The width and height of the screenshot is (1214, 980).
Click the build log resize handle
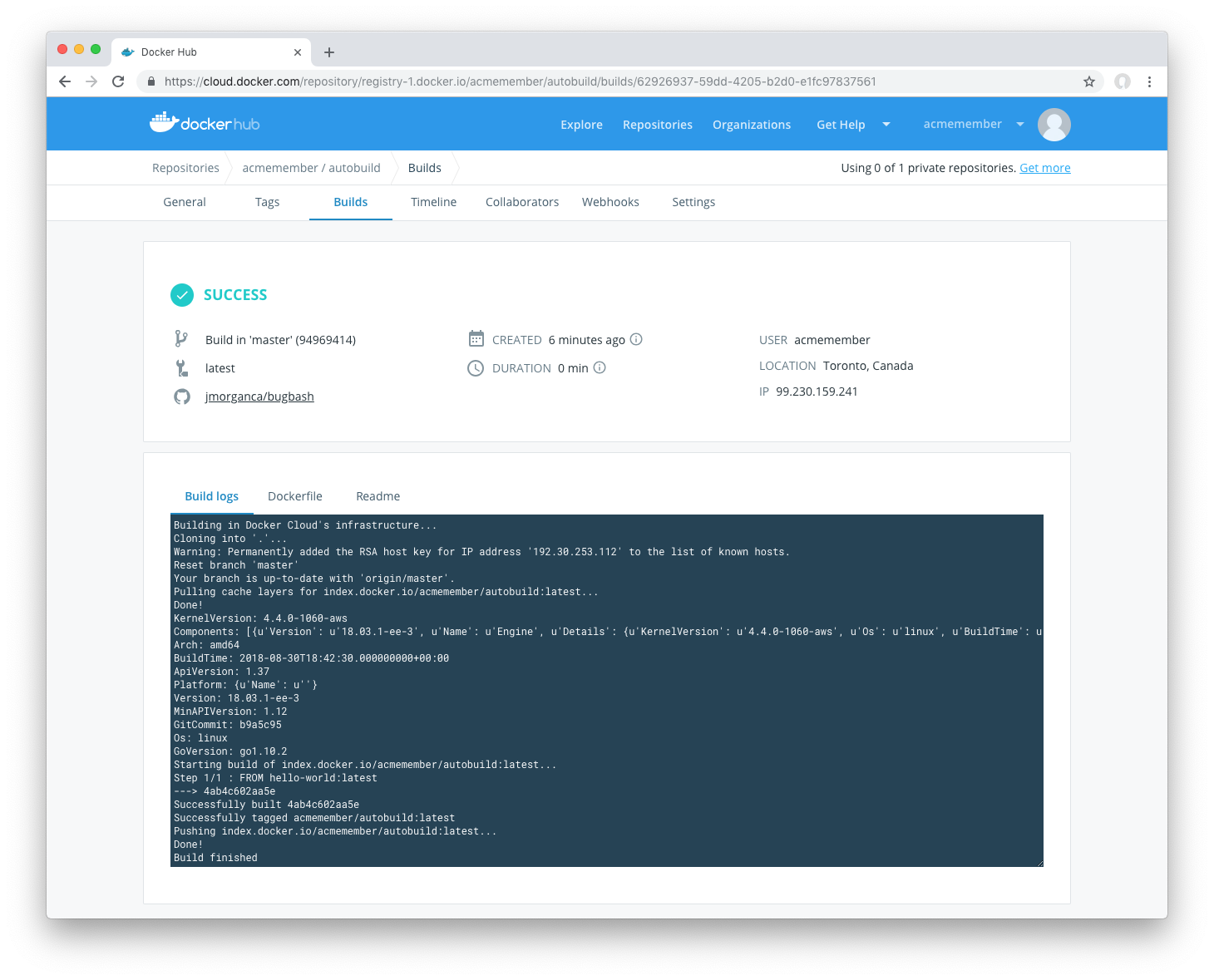pos(1039,863)
